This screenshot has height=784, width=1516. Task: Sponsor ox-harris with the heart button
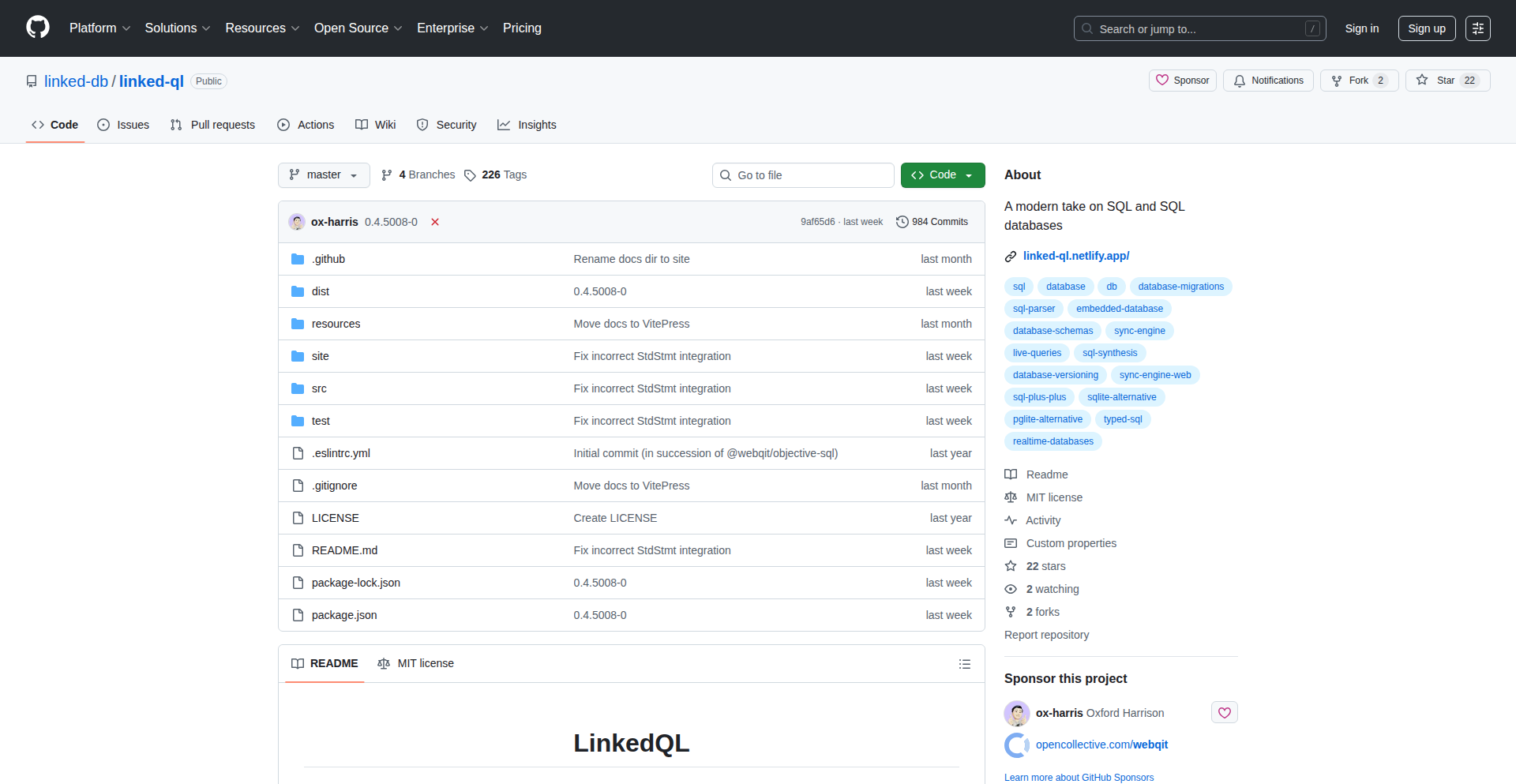point(1224,712)
